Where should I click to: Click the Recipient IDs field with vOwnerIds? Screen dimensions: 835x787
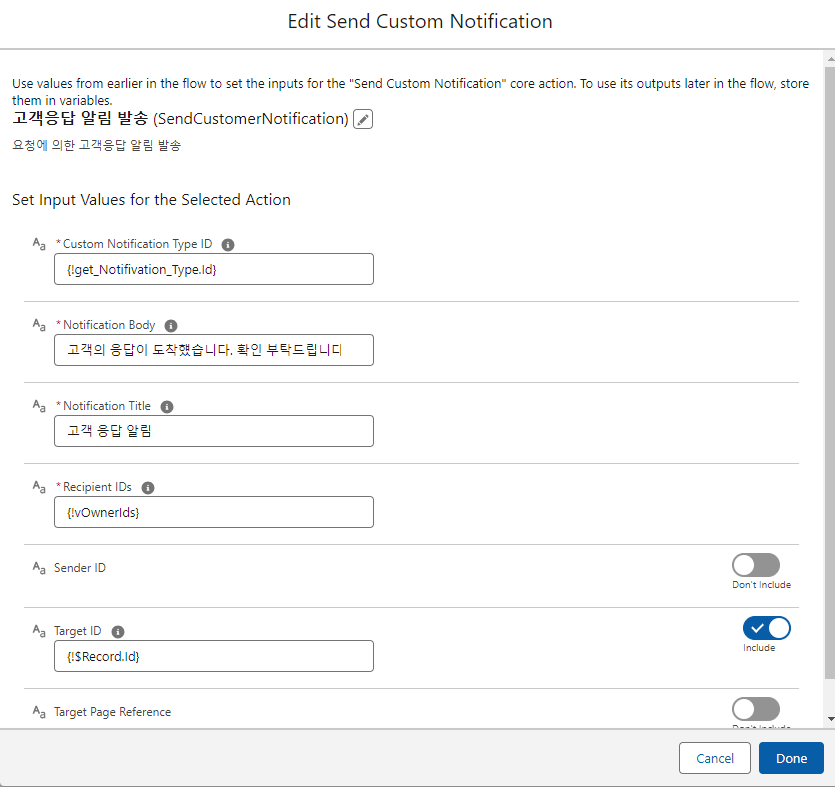tap(214, 512)
